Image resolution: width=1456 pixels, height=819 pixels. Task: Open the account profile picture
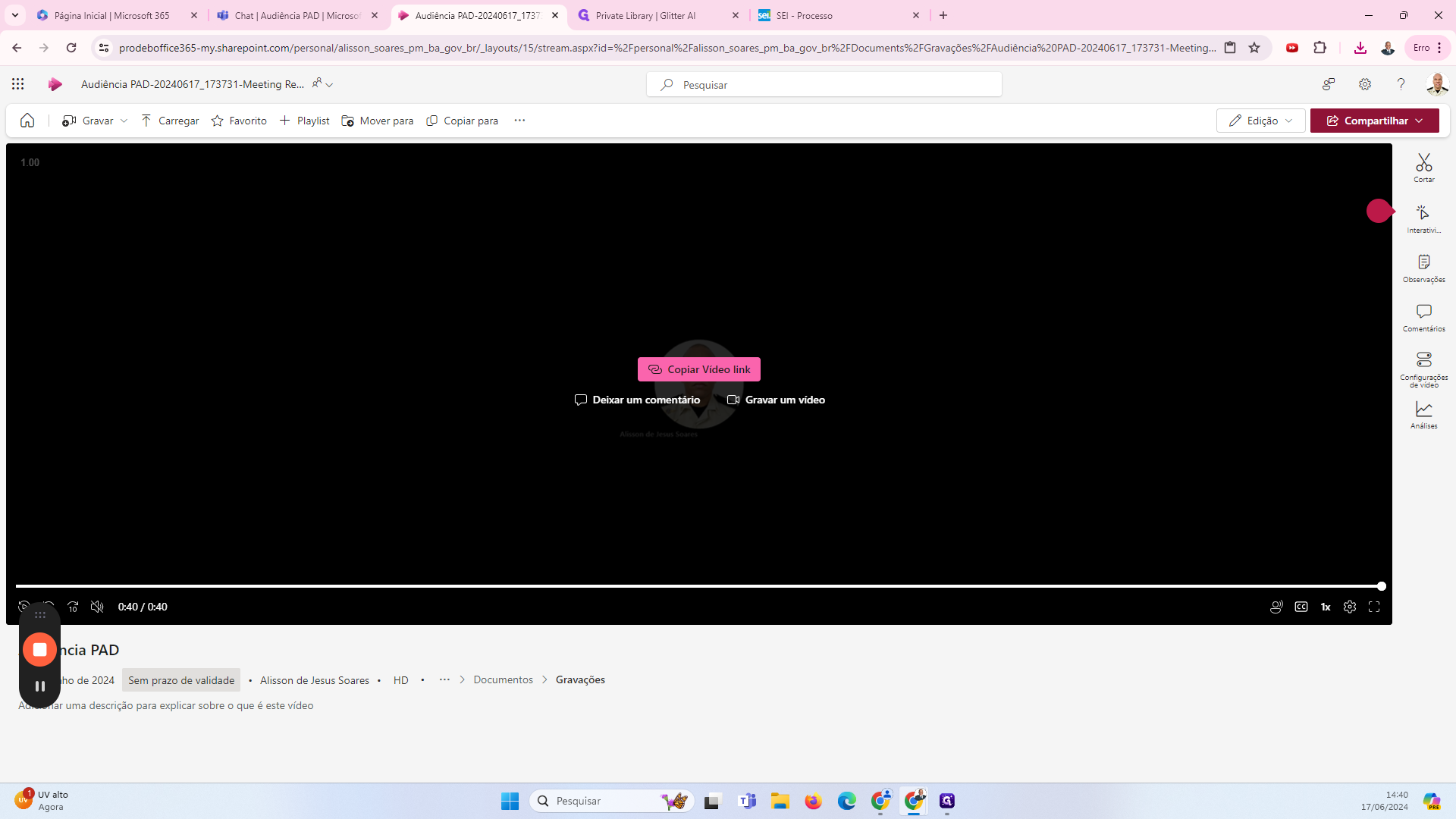pos(1437,84)
